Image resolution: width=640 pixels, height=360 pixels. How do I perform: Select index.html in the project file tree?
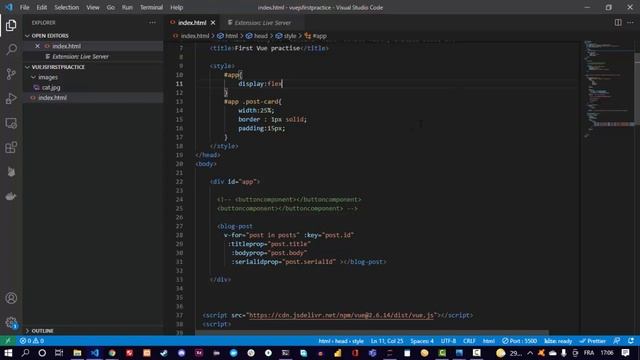coord(52,98)
